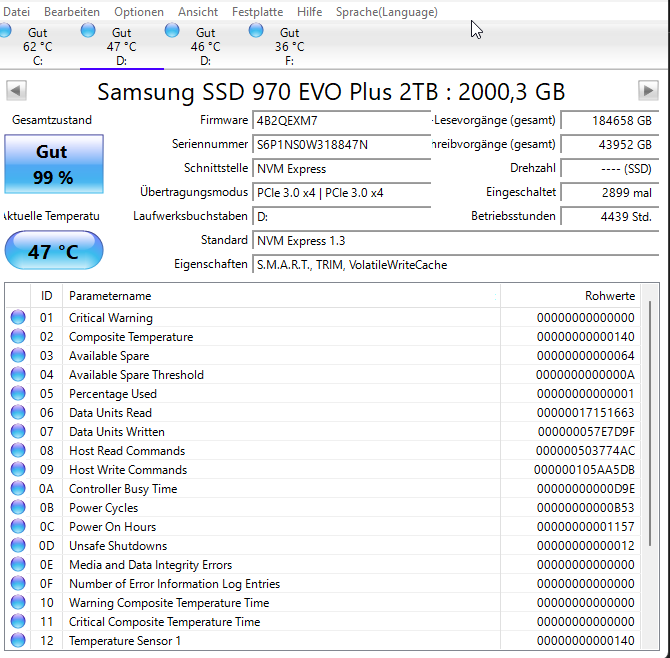Click status icon of Host Write Commands row
The image size is (670, 658).
[x=18, y=470]
